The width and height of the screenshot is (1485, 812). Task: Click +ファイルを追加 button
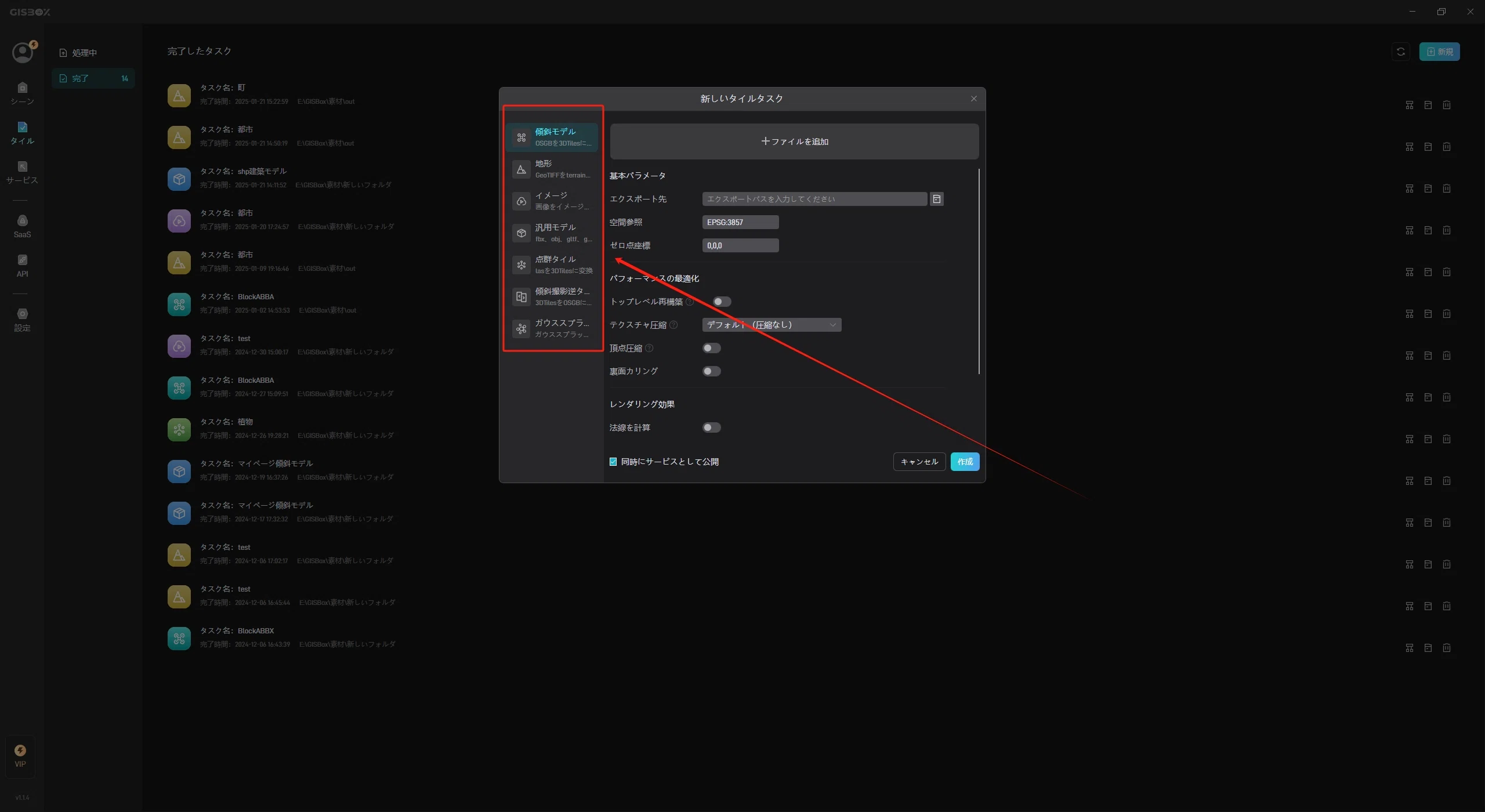tap(794, 142)
